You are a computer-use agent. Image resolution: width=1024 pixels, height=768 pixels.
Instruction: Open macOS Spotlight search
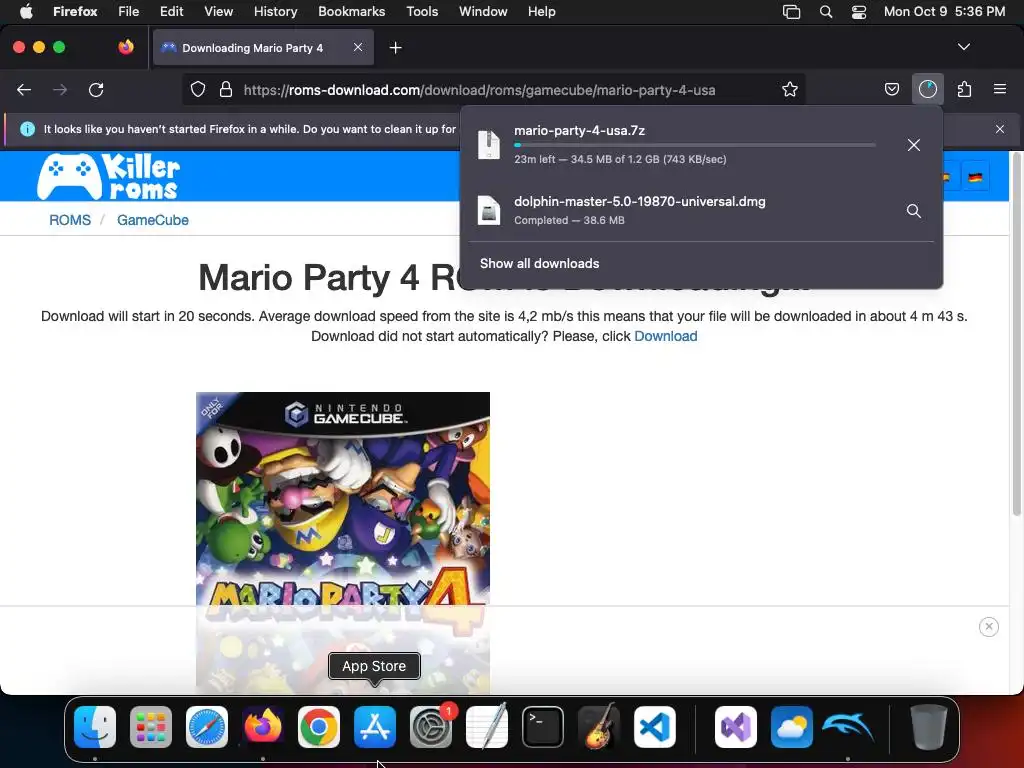[825, 12]
